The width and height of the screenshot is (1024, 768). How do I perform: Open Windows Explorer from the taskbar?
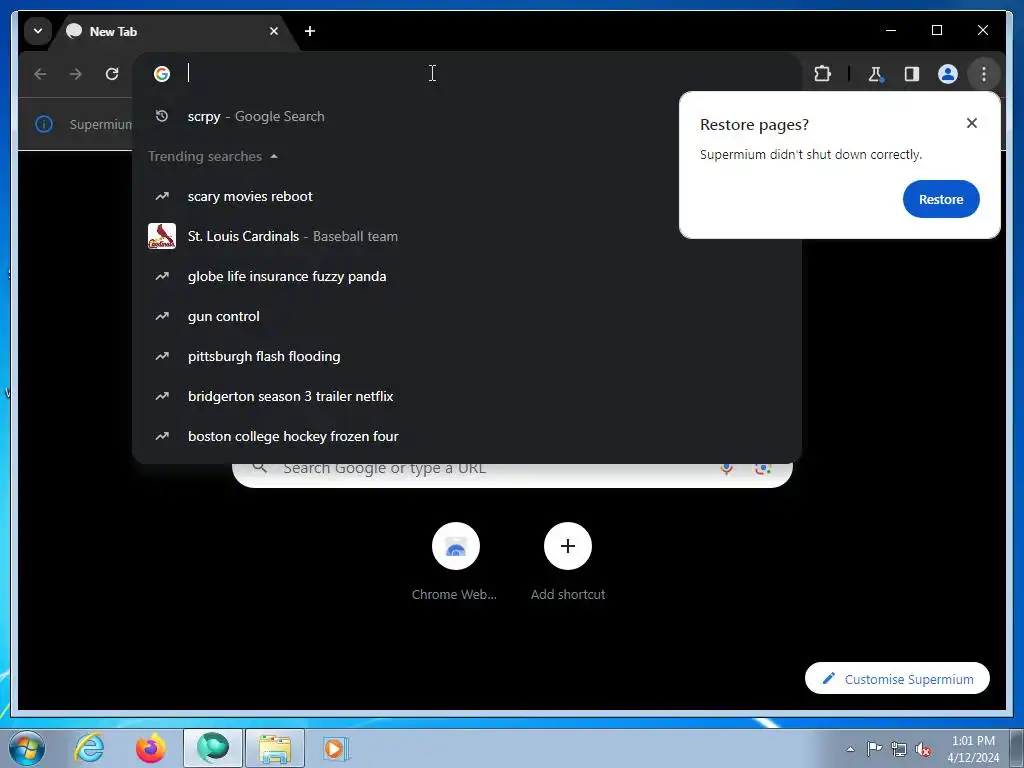275,748
